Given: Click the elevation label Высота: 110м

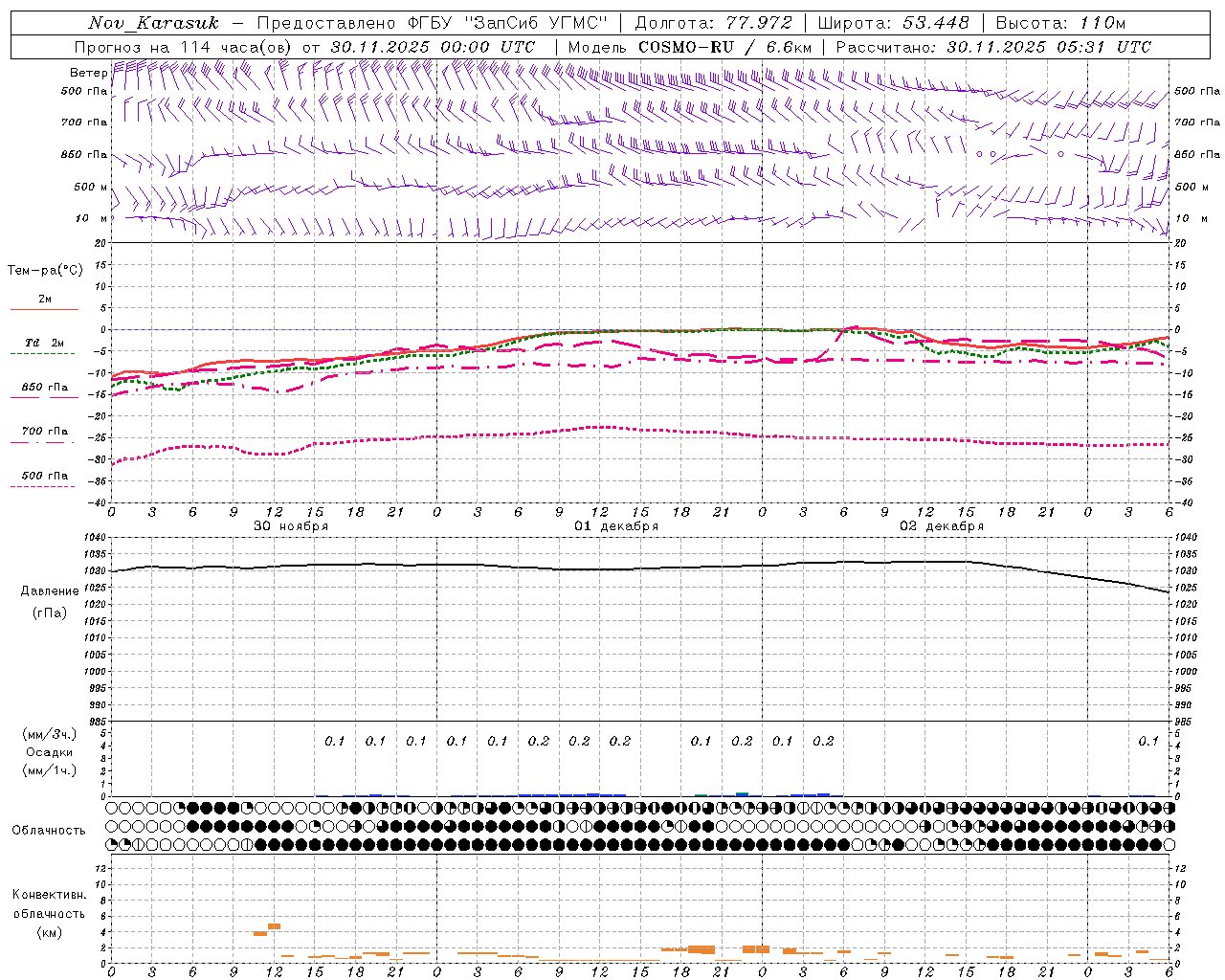Looking at the screenshot, I should pos(1061,23).
